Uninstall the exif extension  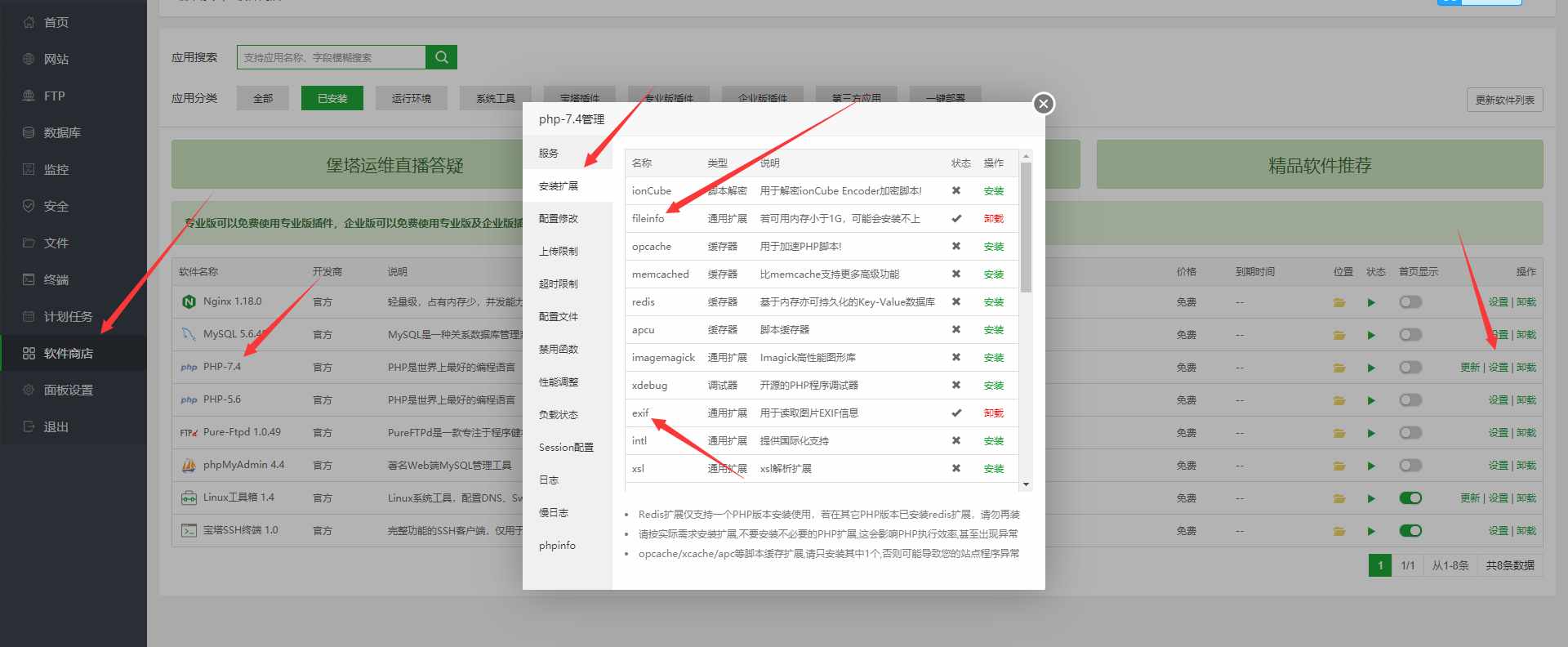[x=994, y=413]
